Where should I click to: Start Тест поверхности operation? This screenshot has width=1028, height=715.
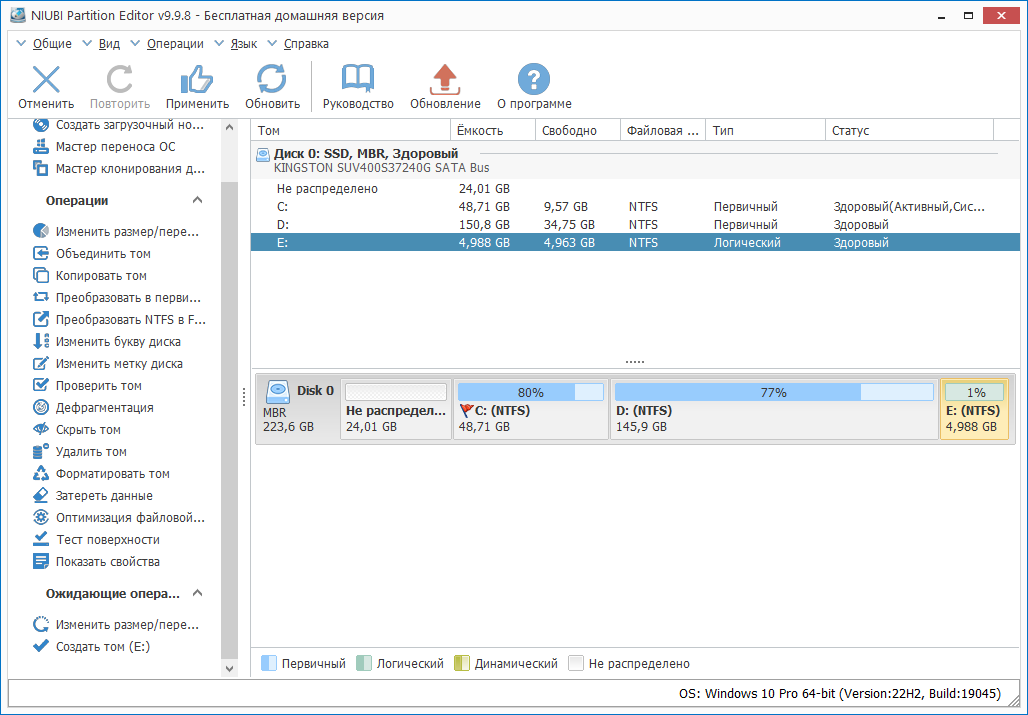point(96,540)
